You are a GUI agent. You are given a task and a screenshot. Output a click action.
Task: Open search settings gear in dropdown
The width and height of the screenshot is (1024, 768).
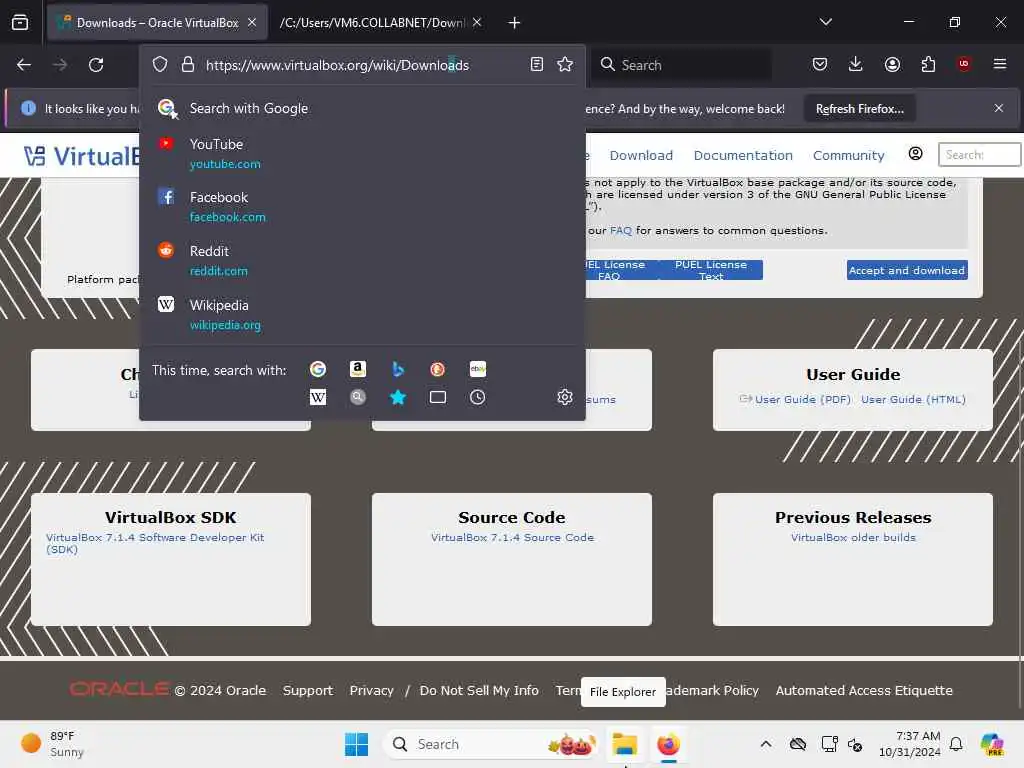pos(565,397)
